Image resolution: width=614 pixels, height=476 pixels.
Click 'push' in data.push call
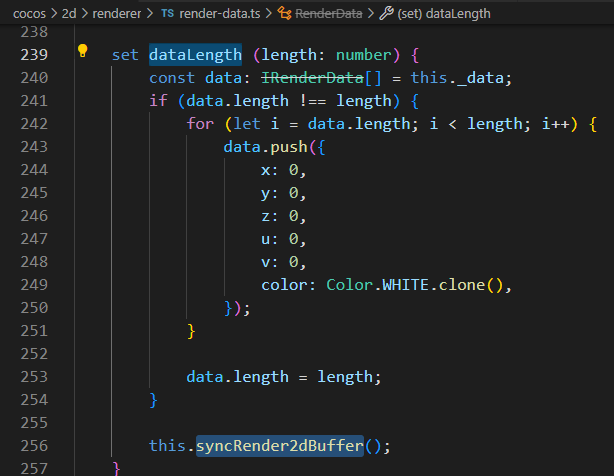point(289,147)
